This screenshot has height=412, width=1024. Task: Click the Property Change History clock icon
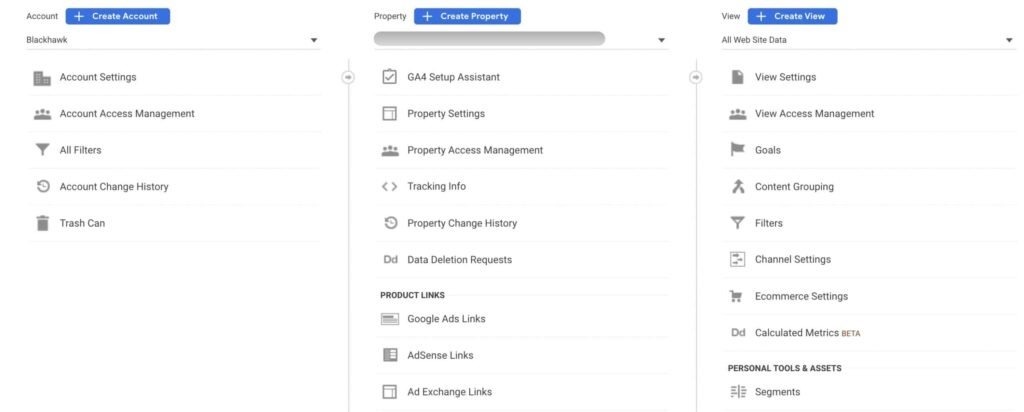point(390,223)
